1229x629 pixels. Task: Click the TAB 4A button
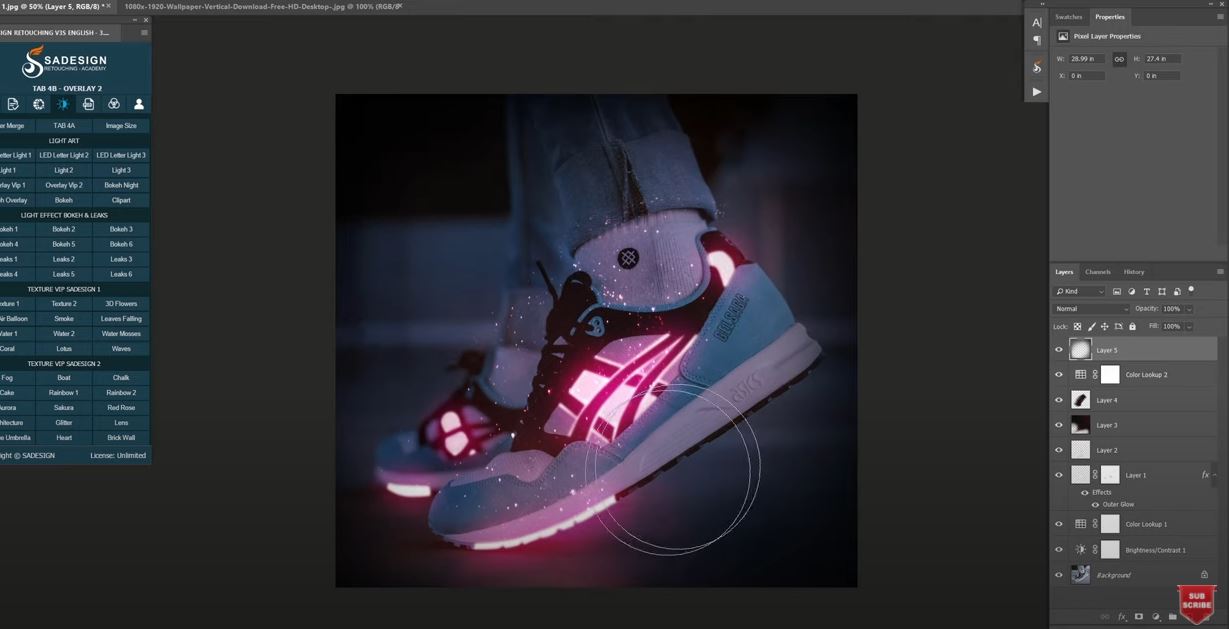click(64, 126)
